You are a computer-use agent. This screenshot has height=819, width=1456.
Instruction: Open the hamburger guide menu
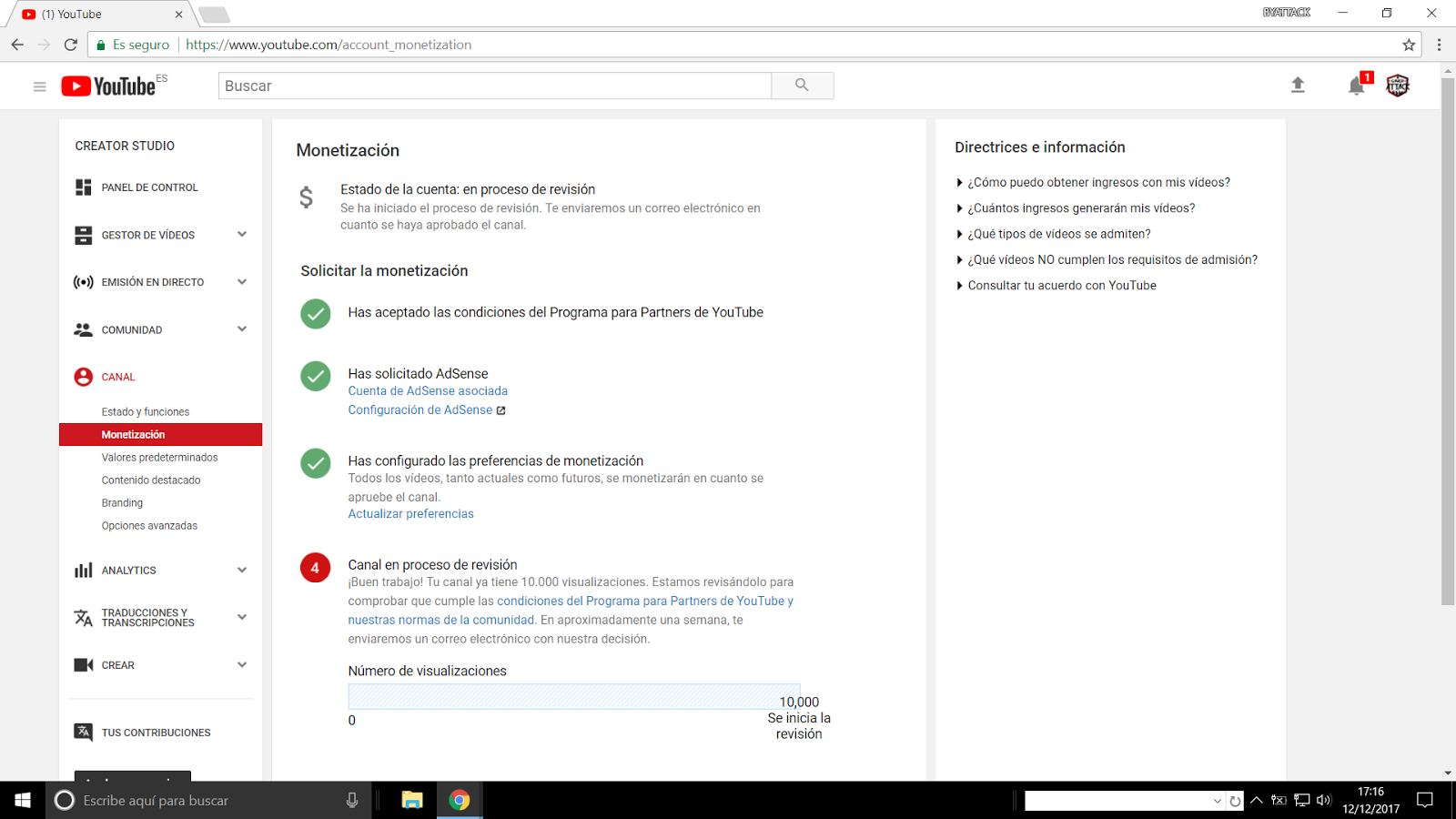point(39,86)
